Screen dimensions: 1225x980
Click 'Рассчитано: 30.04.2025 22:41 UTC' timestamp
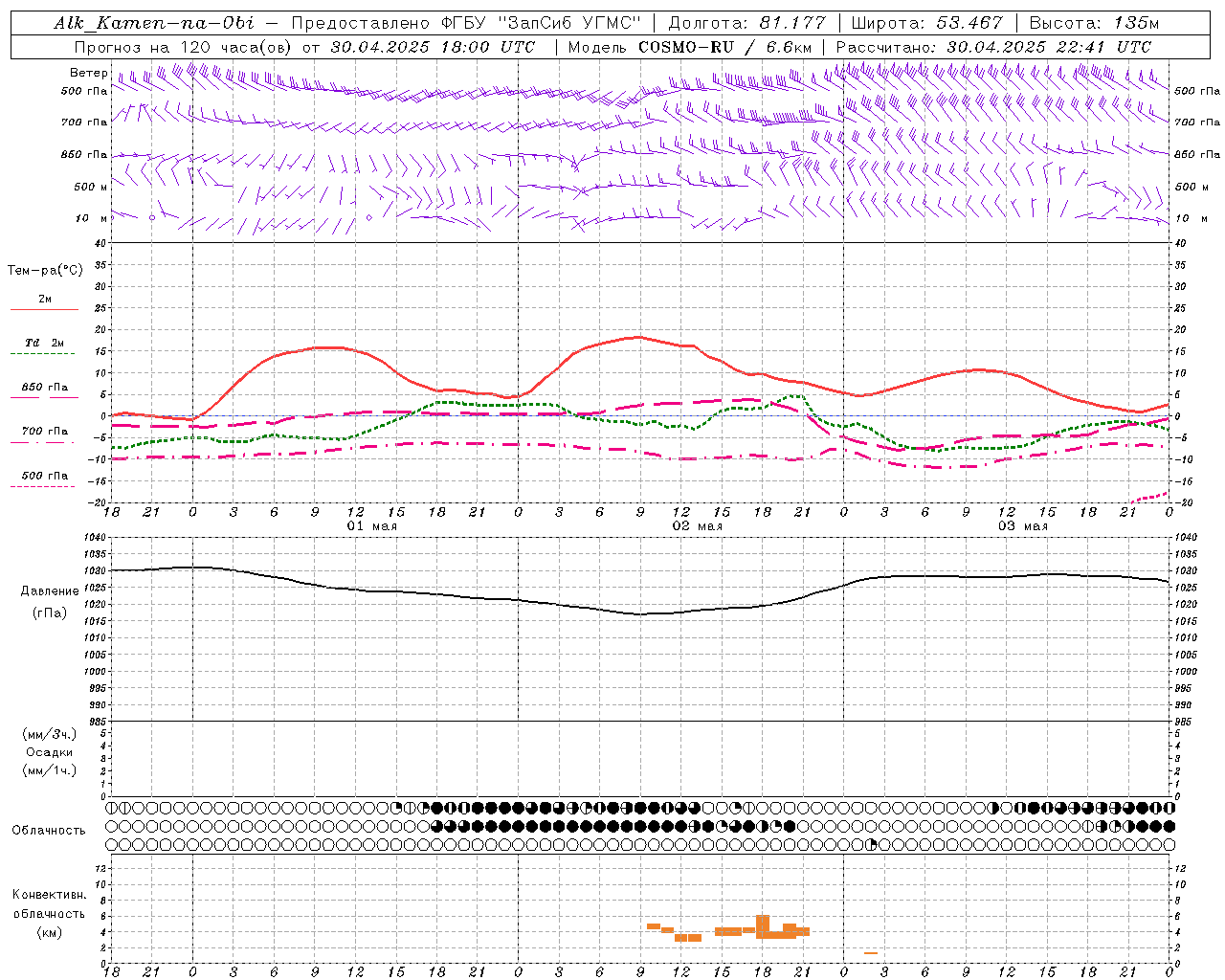coord(993,47)
